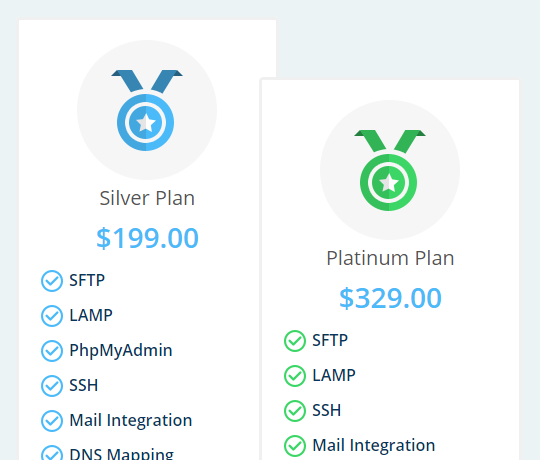Viewport: 540px width, 460px height.
Task: Click Mail Integration text in Platinum plan
Action: coord(374,445)
